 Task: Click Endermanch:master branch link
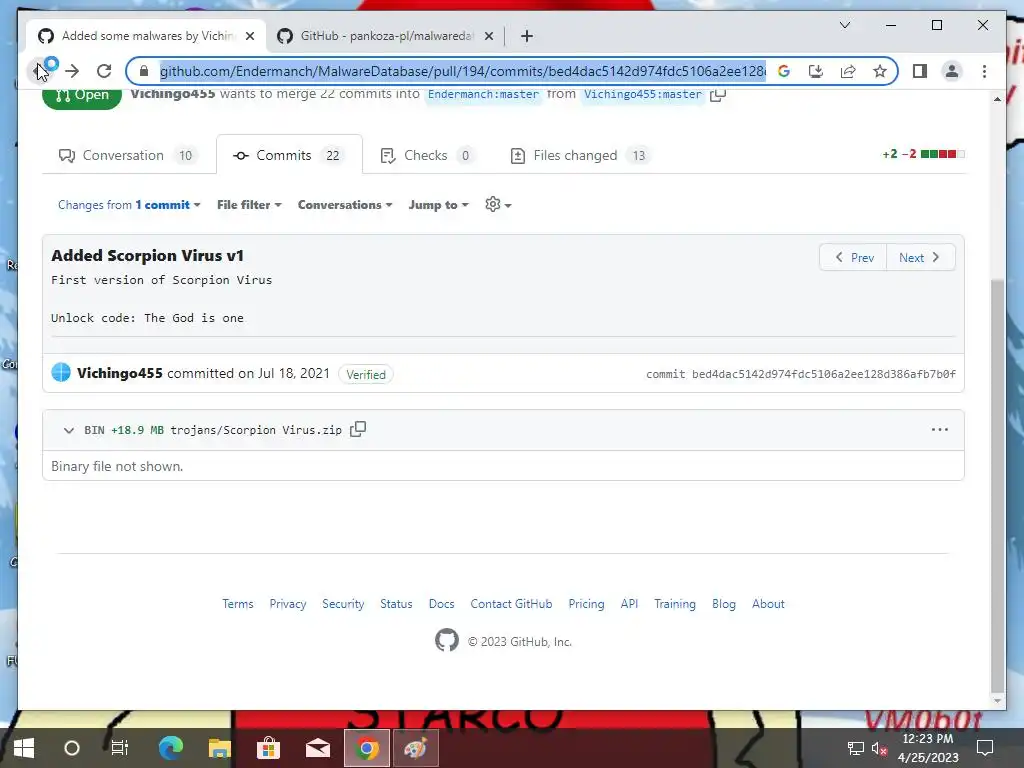tap(483, 95)
